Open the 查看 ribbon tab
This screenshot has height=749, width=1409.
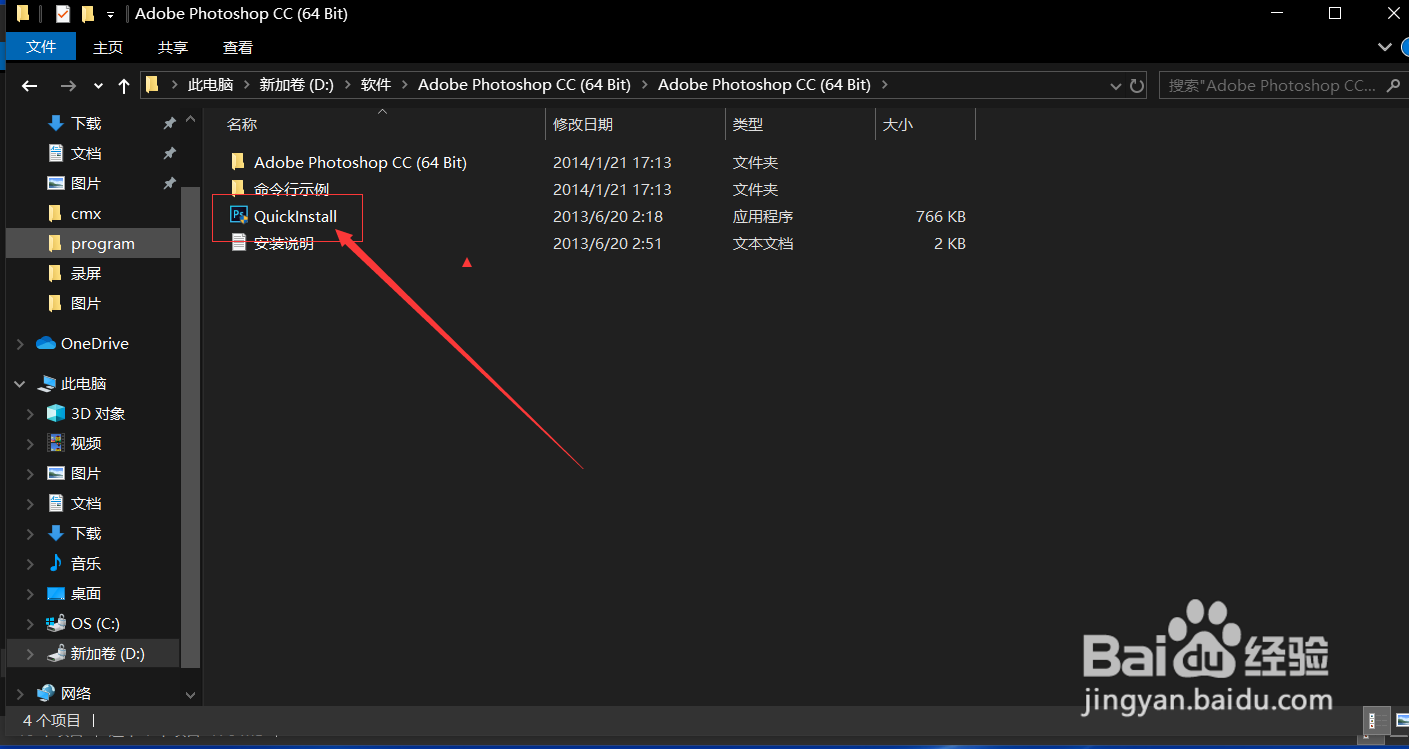coord(238,47)
